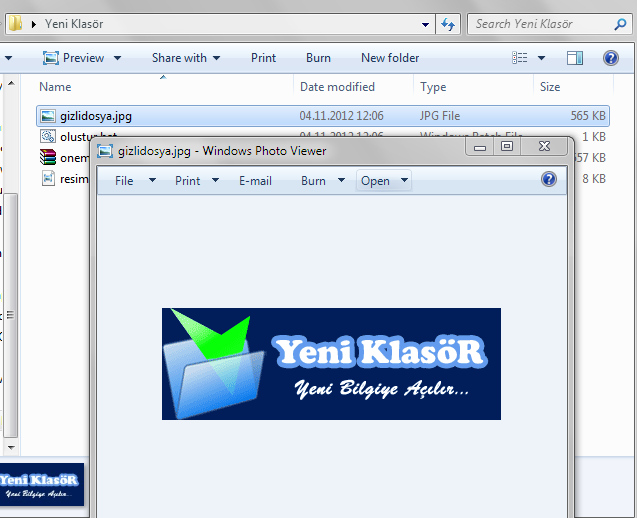This screenshot has width=637, height=518.
Task: Click the change view icon in Explorer
Action: tap(520, 58)
